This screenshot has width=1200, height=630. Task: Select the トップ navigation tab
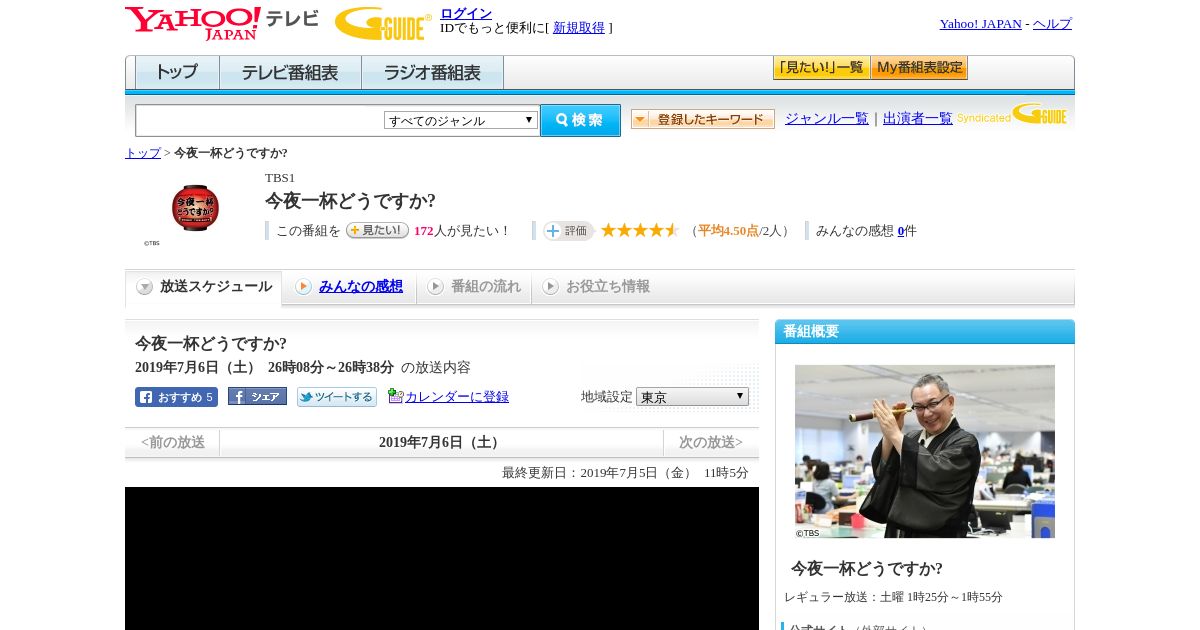(177, 73)
